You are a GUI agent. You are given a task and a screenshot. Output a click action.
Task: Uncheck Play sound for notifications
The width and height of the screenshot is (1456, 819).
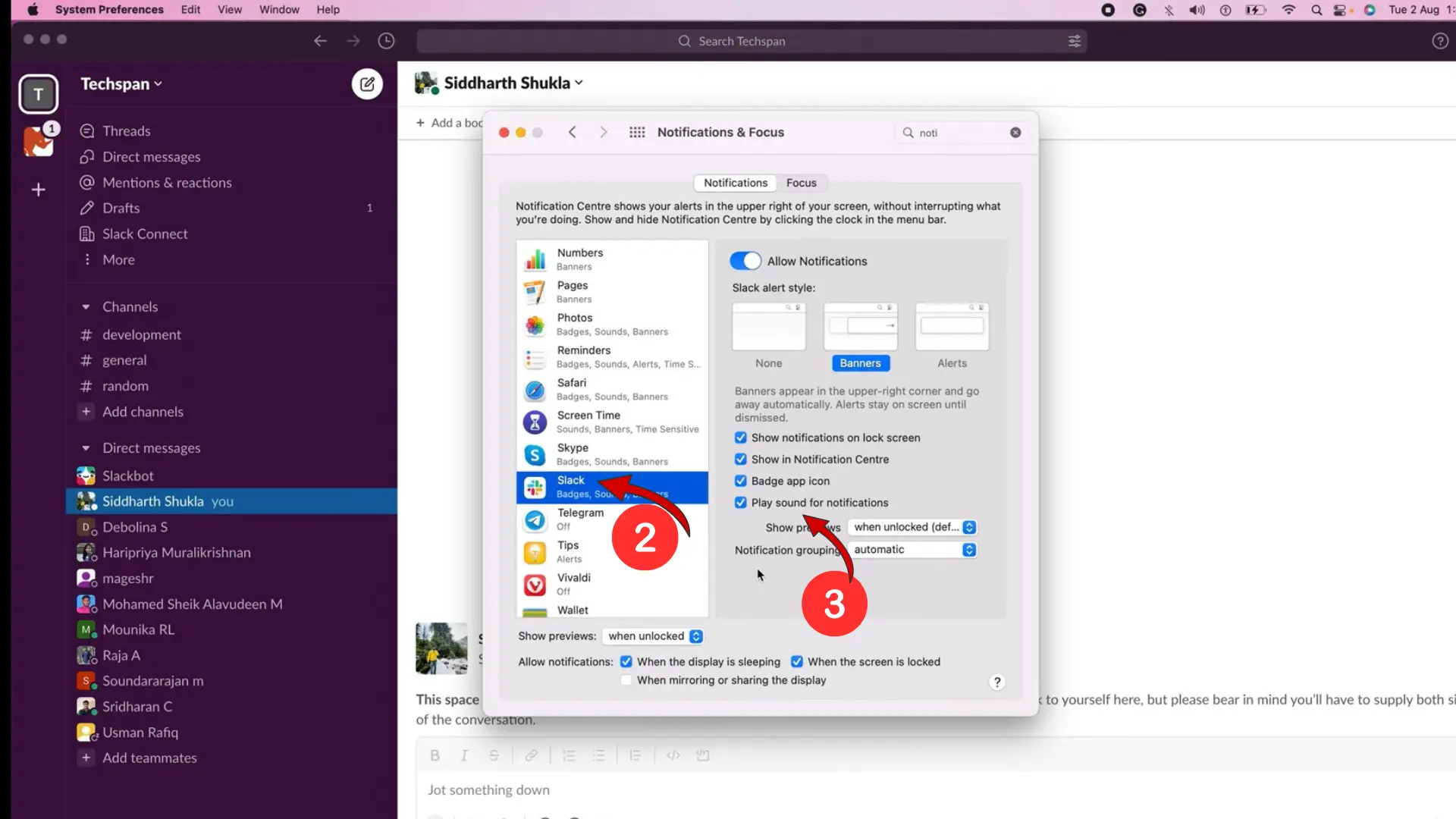[740, 503]
